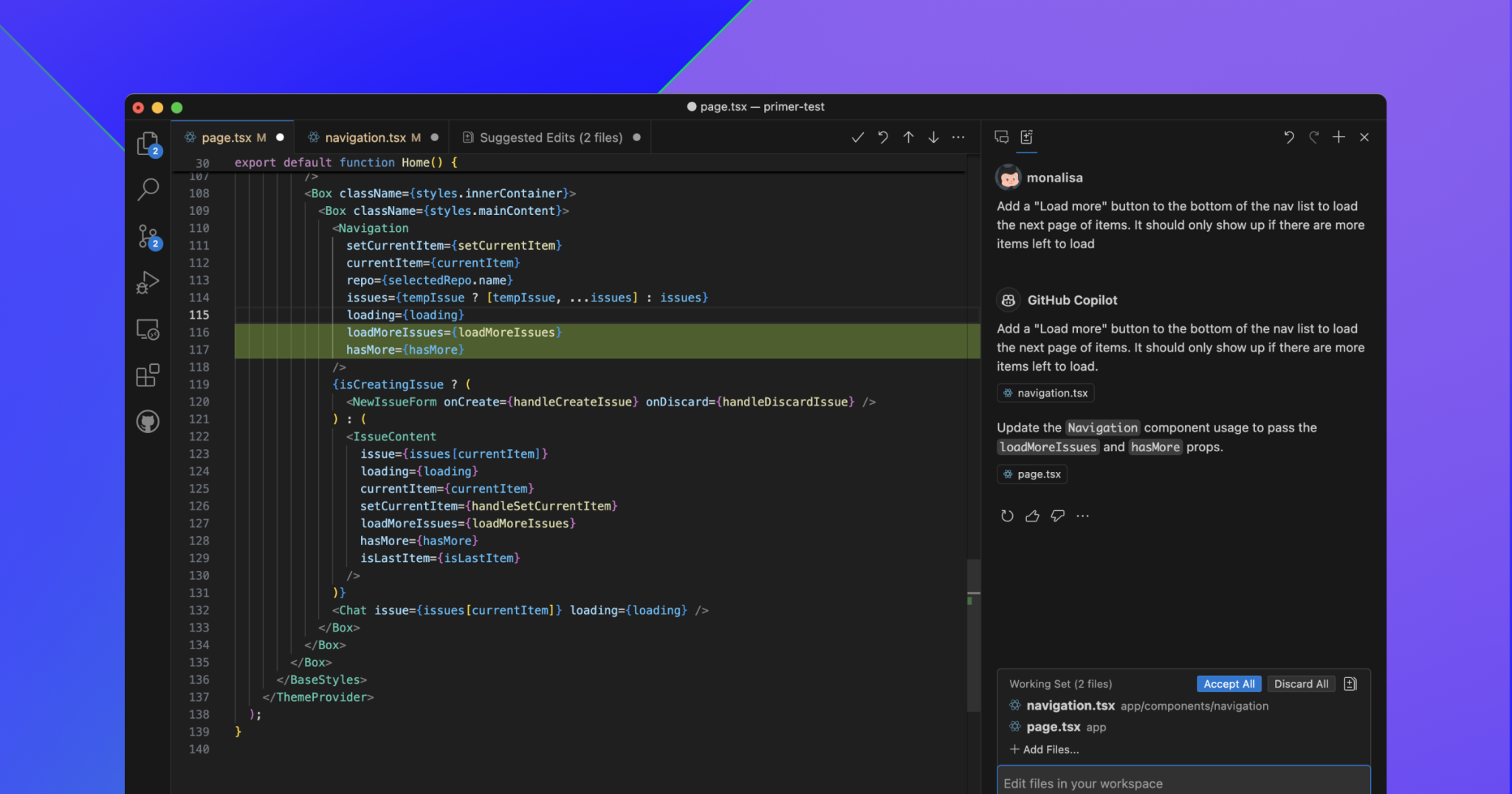Image resolution: width=1512 pixels, height=794 pixels.
Task: Go to next change with down arrow
Action: [x=933, y=137]
